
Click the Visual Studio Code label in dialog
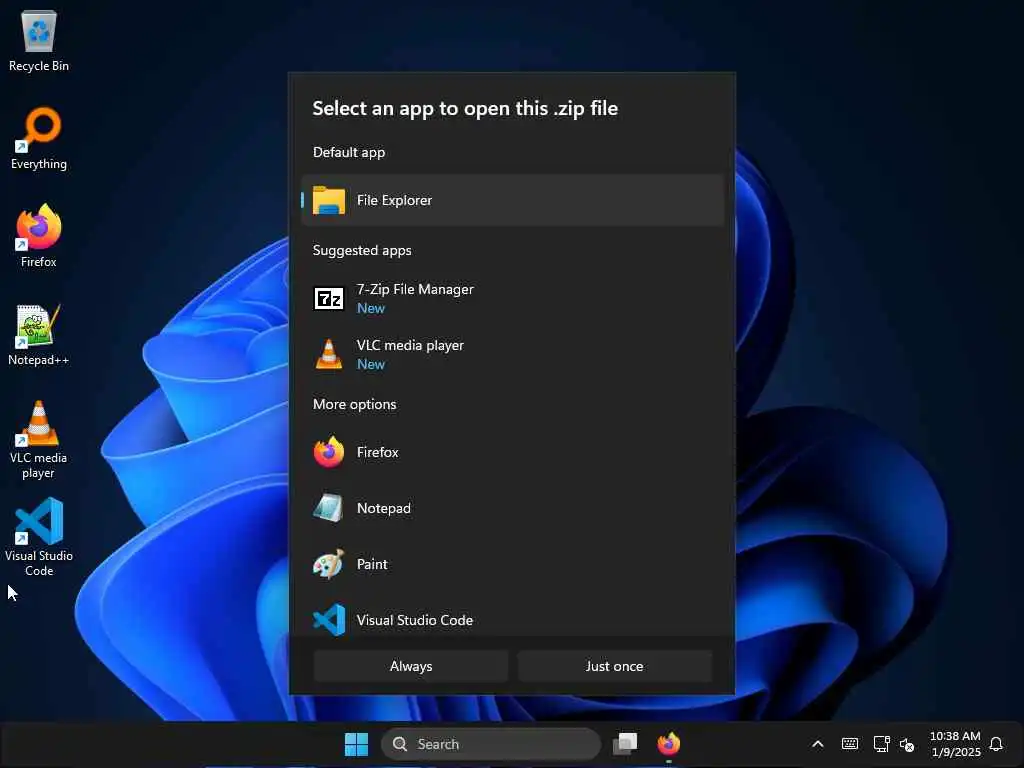click(x=415, y=620)
